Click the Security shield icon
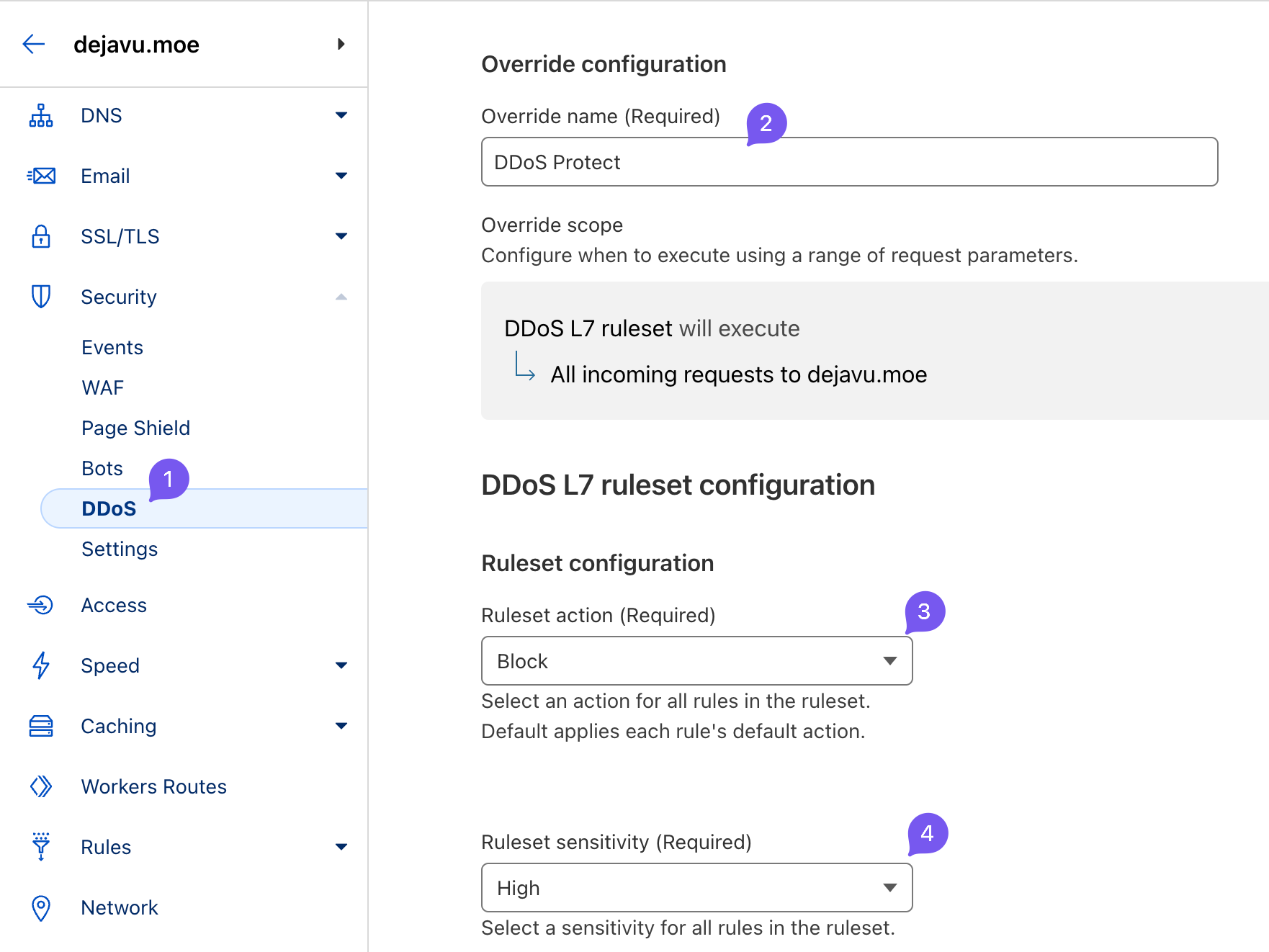The height and width of the screenshot is (952, 1269). (x=41, y=297)
